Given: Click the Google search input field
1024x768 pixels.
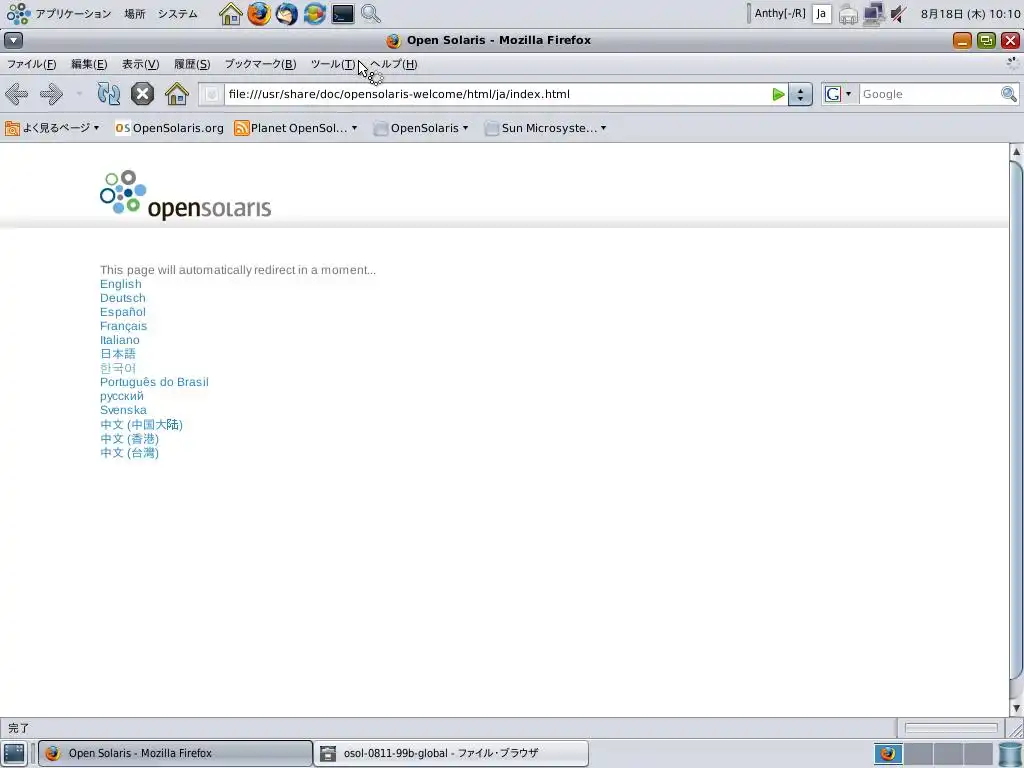Looking at the screenshot, I should pyautogui.click(x=929, y=94).
